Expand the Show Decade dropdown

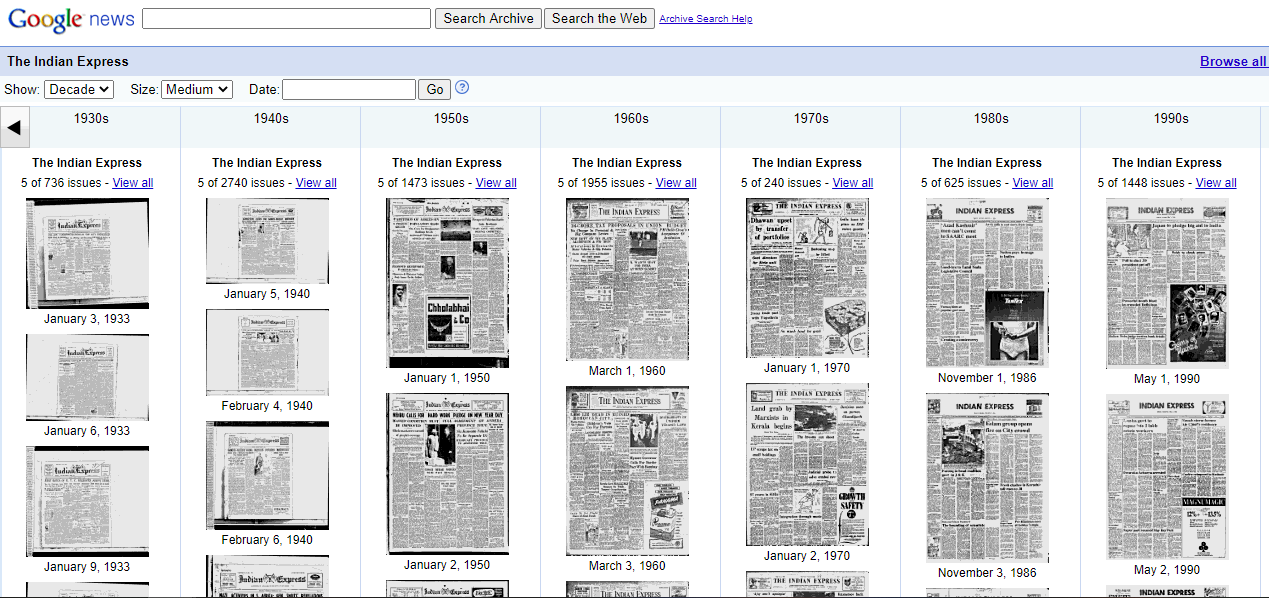[79, 89]
